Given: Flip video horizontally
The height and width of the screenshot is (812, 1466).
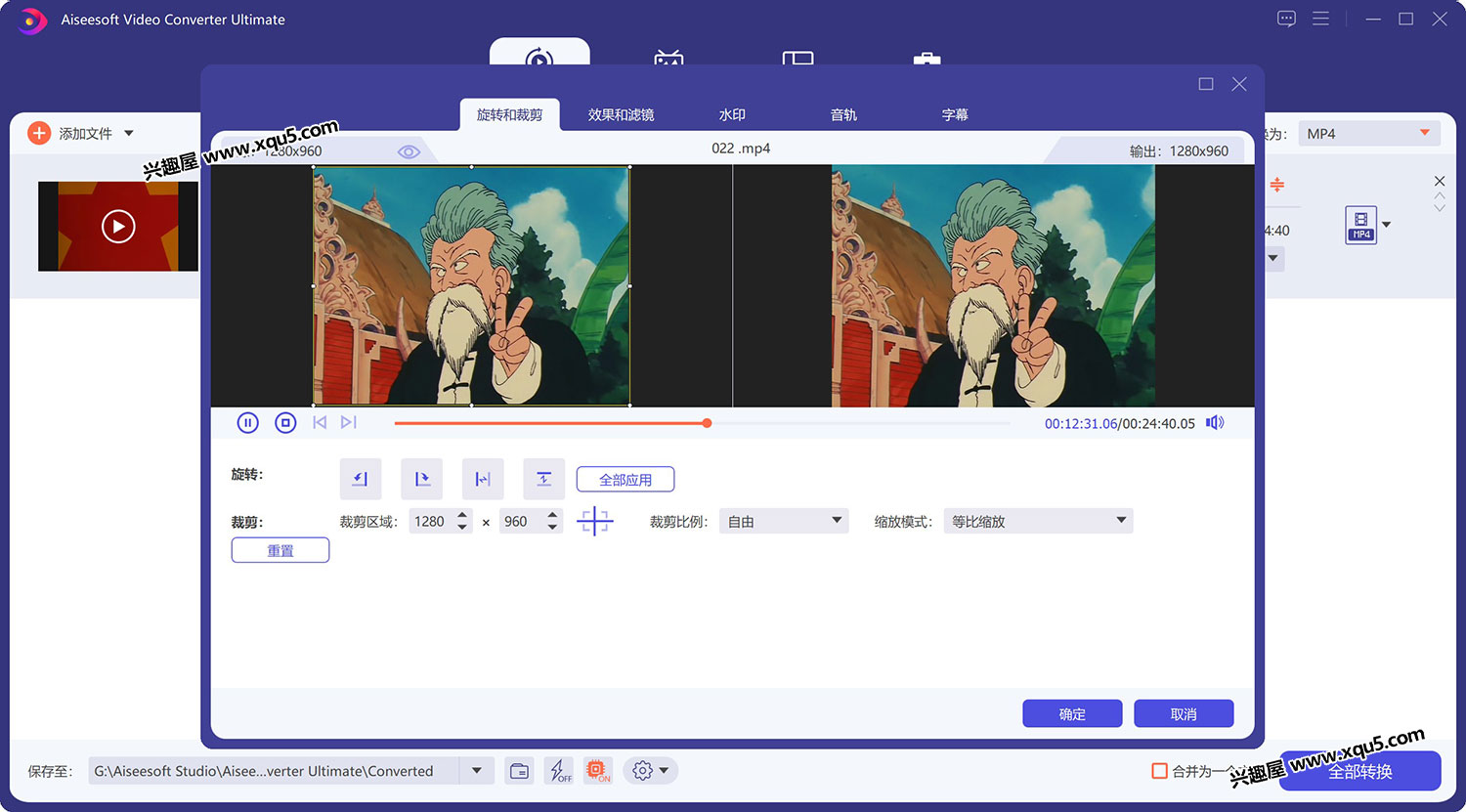Looking at the screenshot, I should click(483, 479).
